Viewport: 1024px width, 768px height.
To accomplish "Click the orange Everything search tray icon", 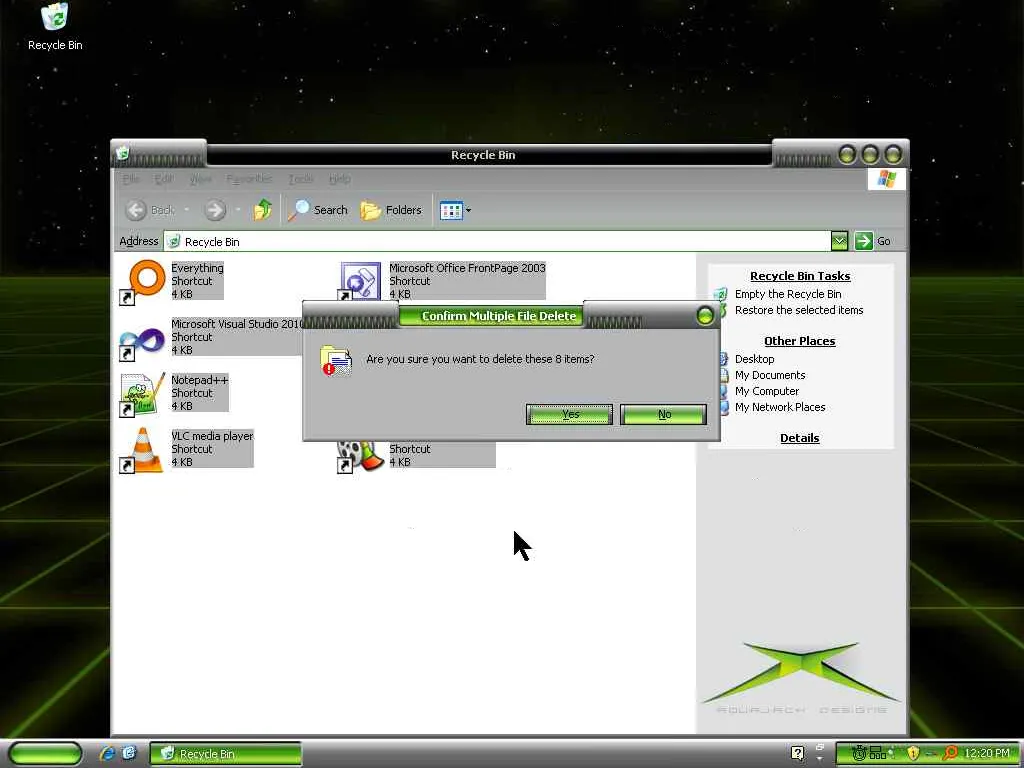I will click(951, 754).
